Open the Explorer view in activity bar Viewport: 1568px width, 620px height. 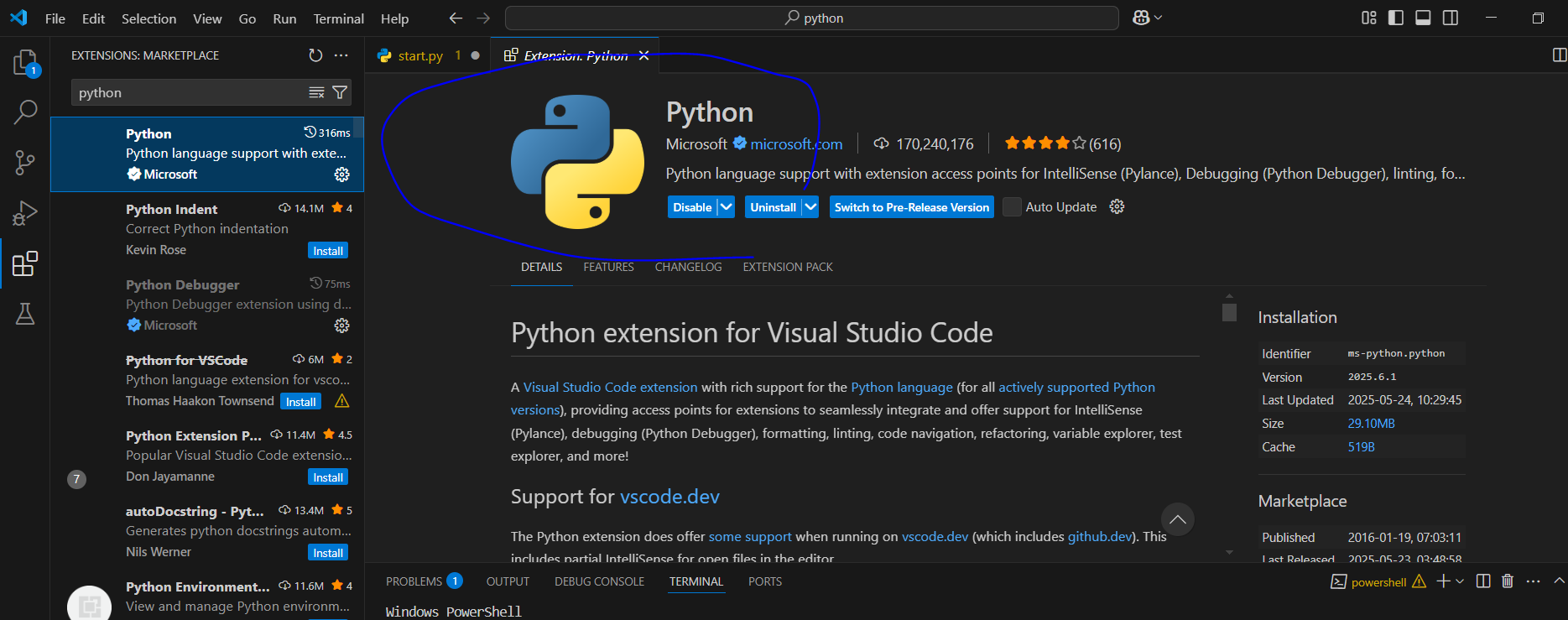click(x=25, y=63)
